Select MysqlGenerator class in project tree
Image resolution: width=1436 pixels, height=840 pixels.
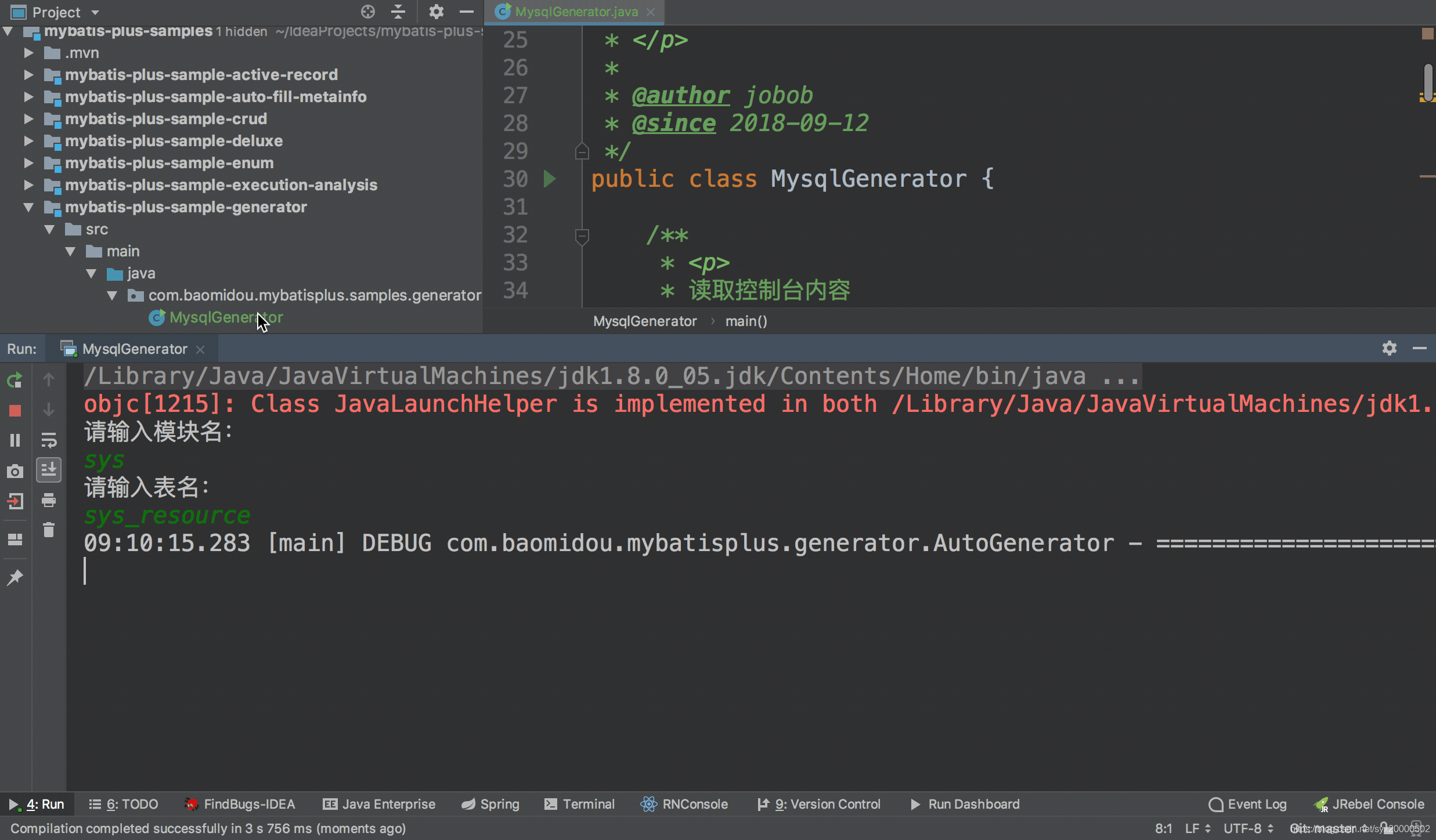226,317
